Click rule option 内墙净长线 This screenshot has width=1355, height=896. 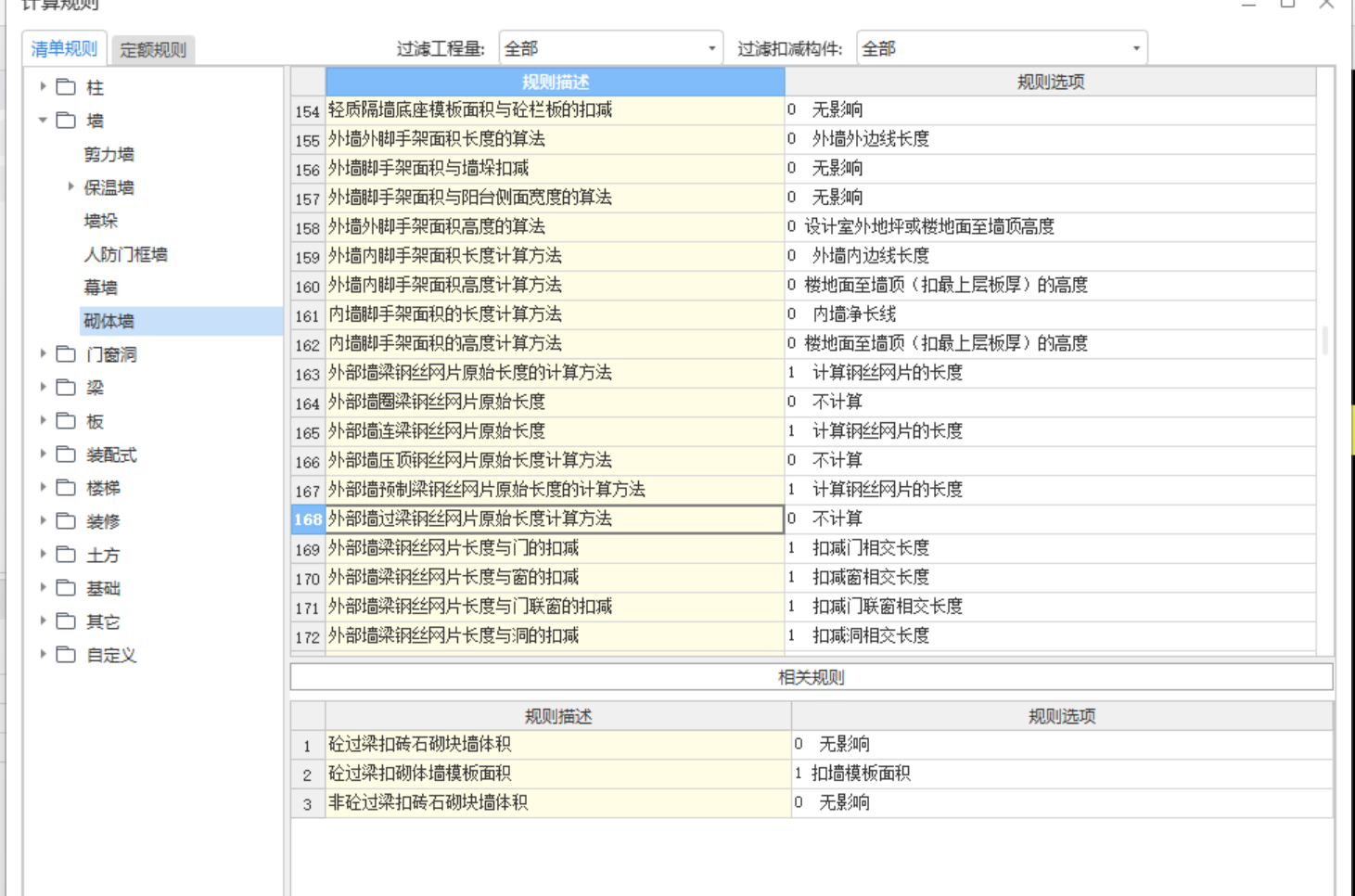pyautogui.click(x=854, y=314)
